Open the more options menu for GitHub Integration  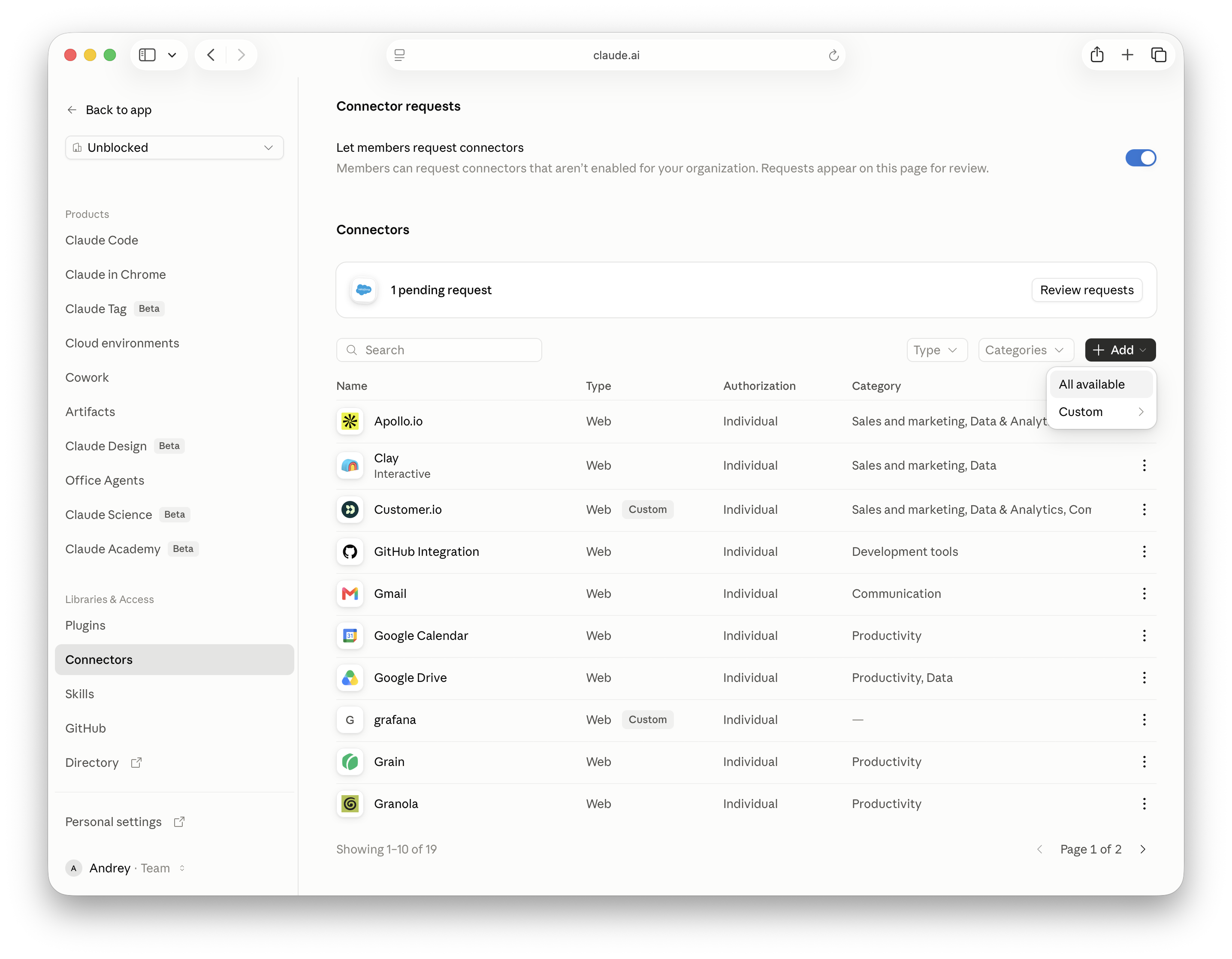1144,552
